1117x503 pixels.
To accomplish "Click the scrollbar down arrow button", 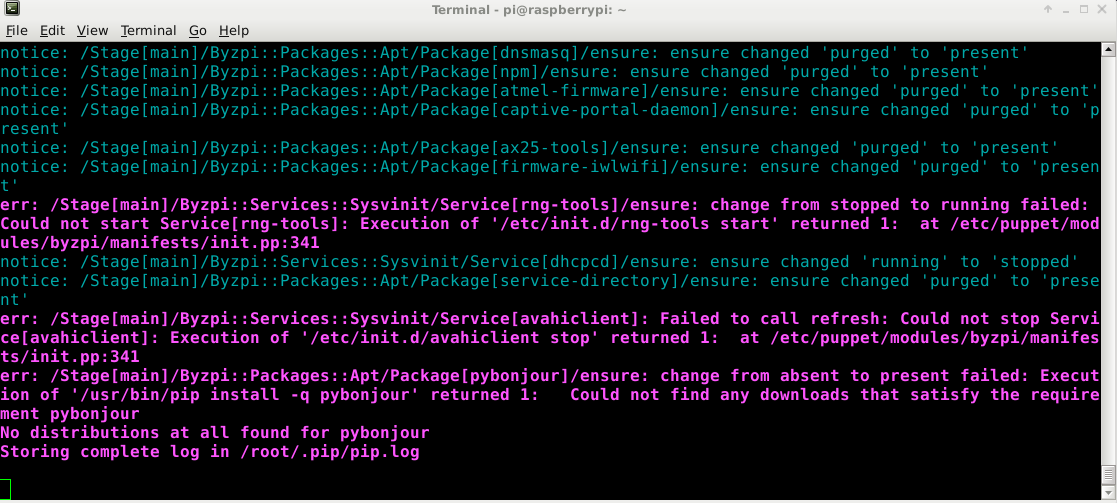I will (1108, 493).
